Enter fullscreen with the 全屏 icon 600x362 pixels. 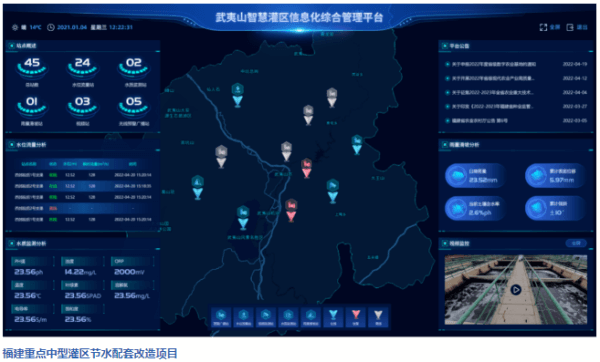543,27
